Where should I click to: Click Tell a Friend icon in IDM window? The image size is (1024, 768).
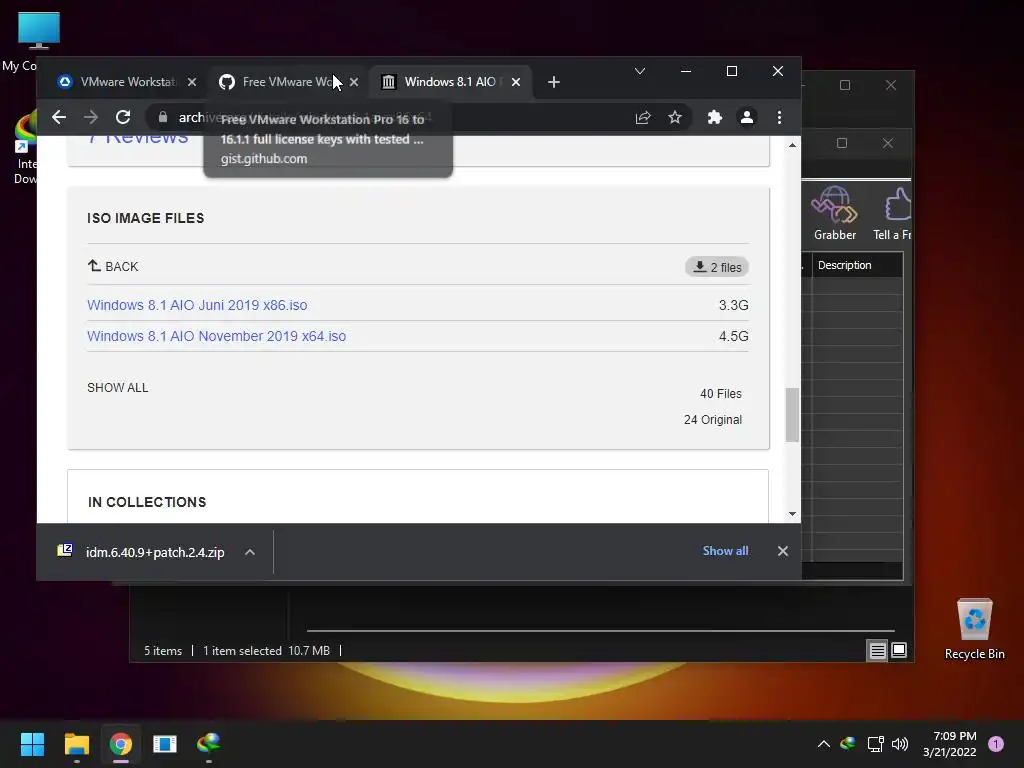pyautogui.click(x=892, y=214)
